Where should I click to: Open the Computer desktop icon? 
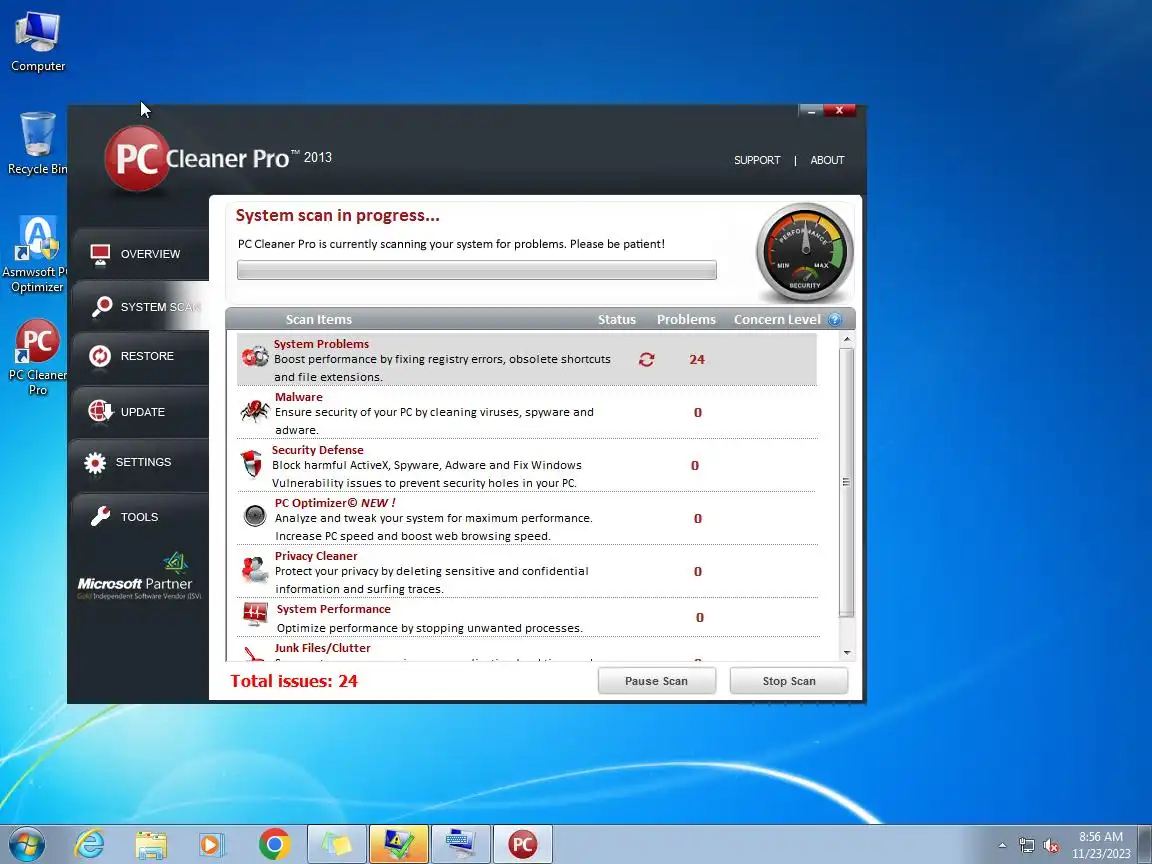[37, 42]
